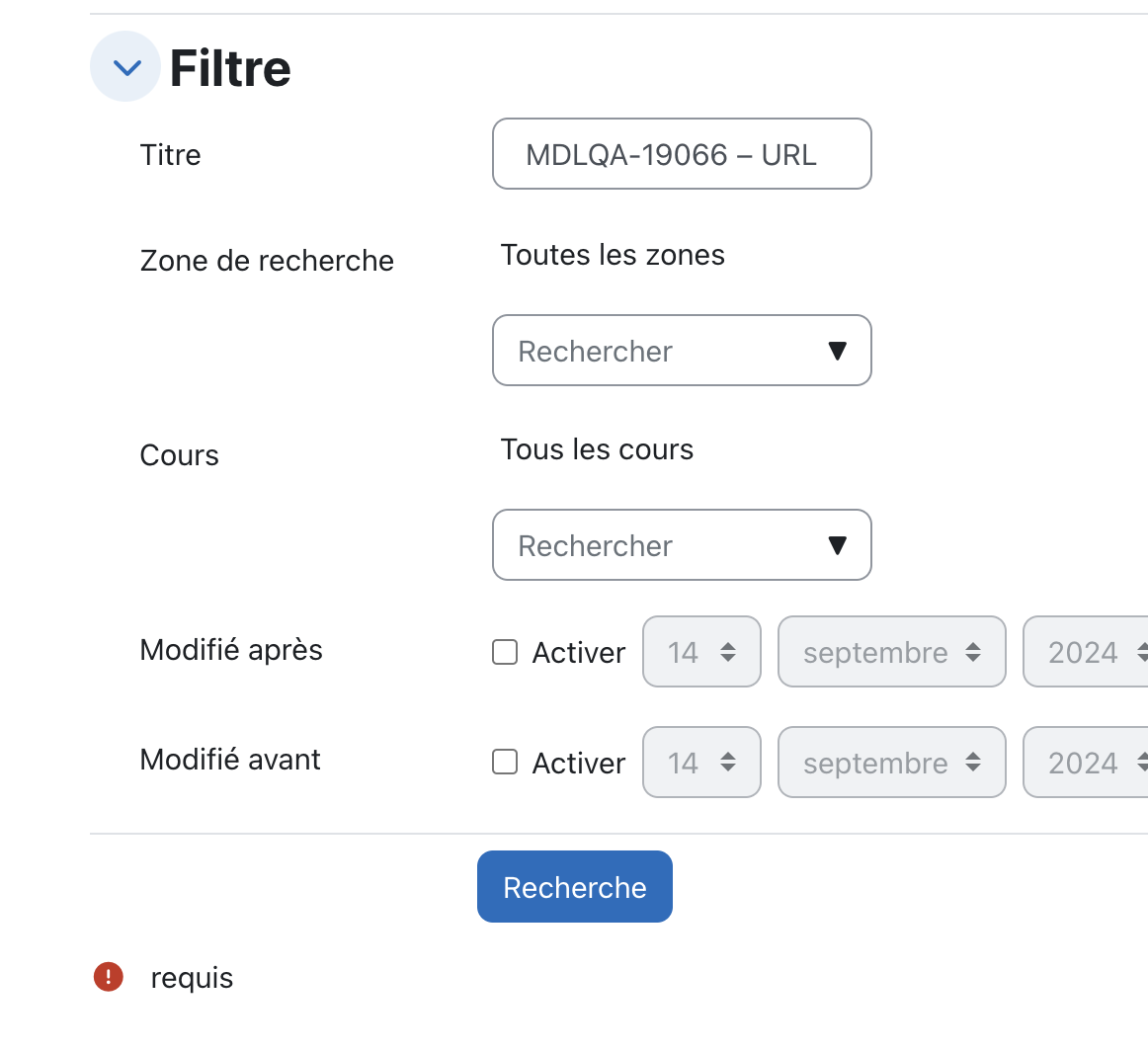Open the Modifié avant day selector

point(701,762)
